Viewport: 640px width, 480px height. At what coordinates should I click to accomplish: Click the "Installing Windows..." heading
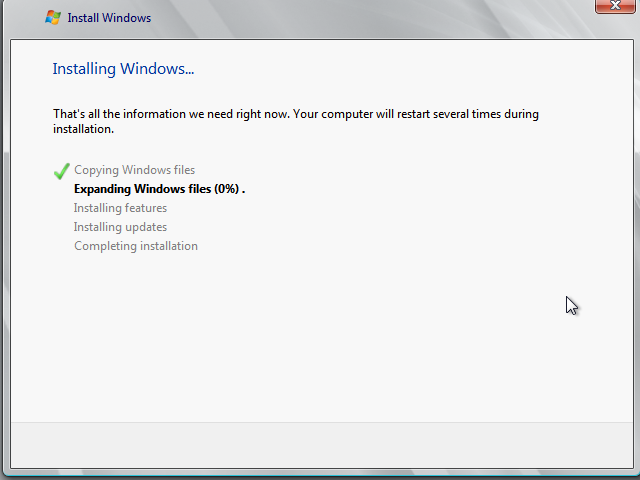123,69
